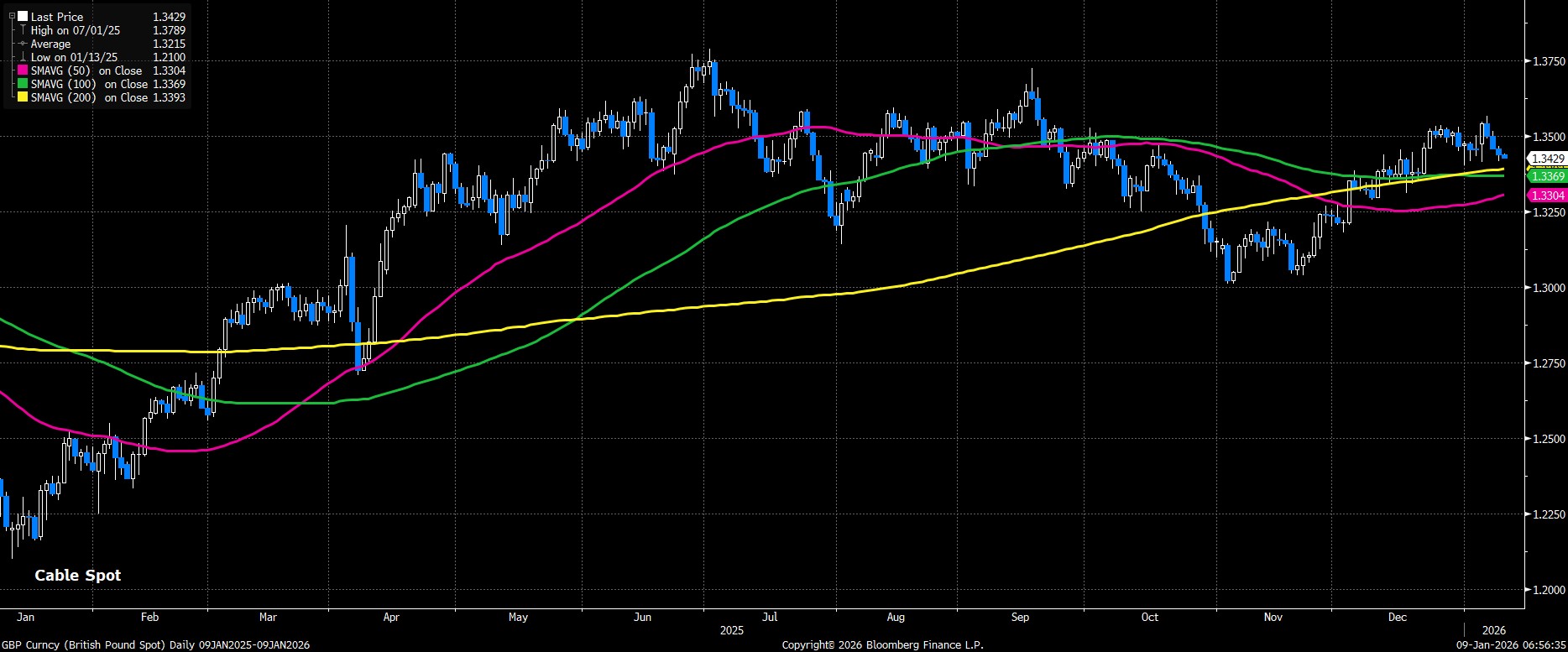This screenshot has width=1568, height=652.
Task: Click the 1.3750 level on the price axis
Action: pyautogui.click(x=1547, y=61)
